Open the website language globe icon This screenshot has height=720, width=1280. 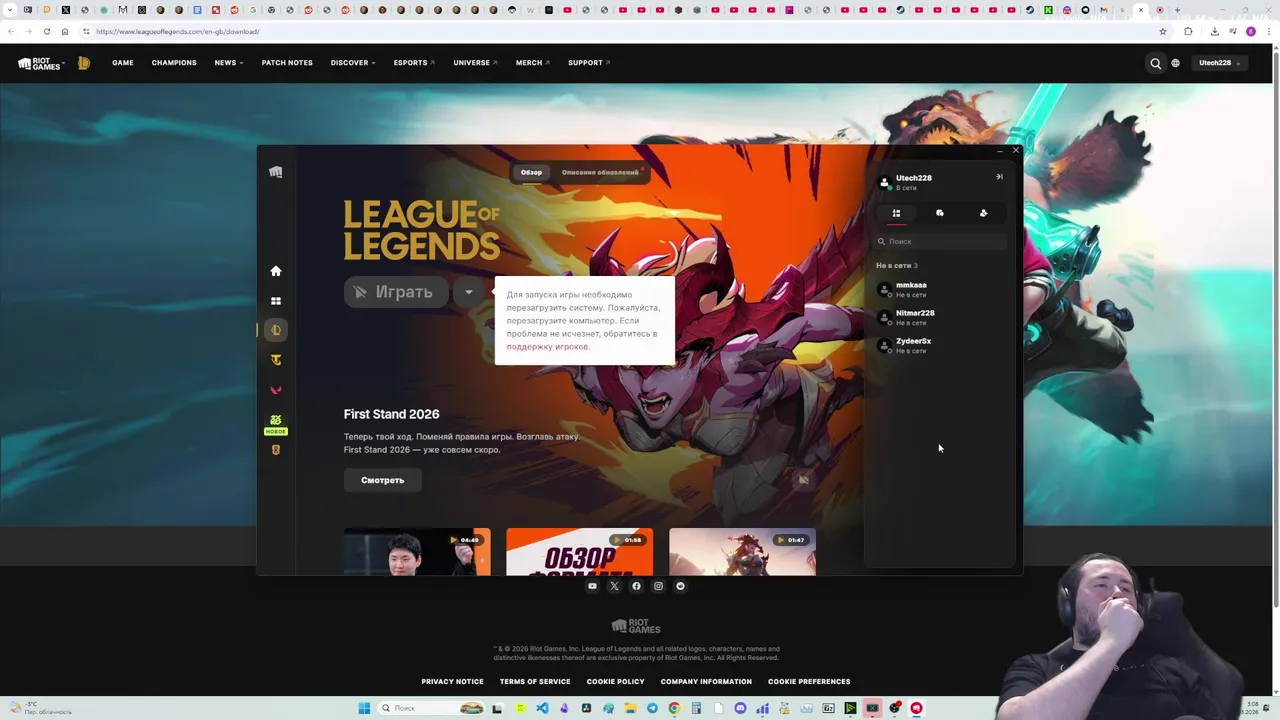tap(1176, 63)
